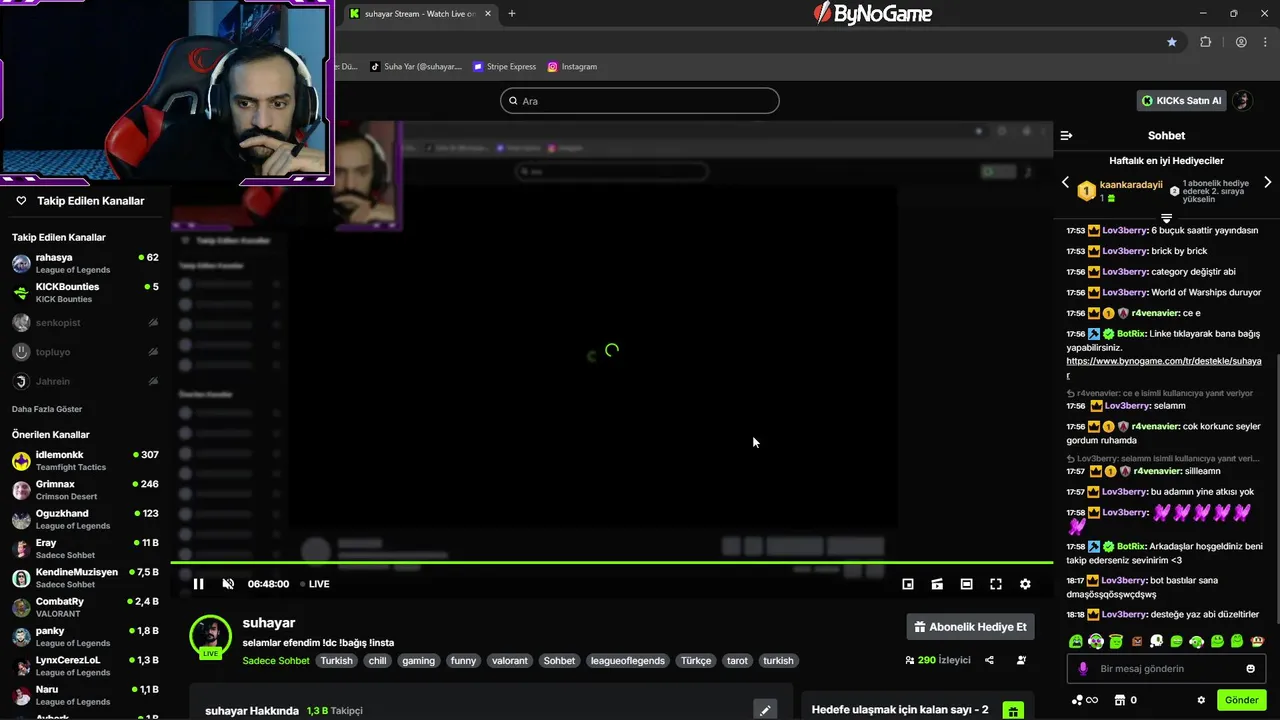Image resolution: width=1280 pixels, height=720 pixels.
Task: Show next top gifter with right arrow
Action: point(1268,183)
